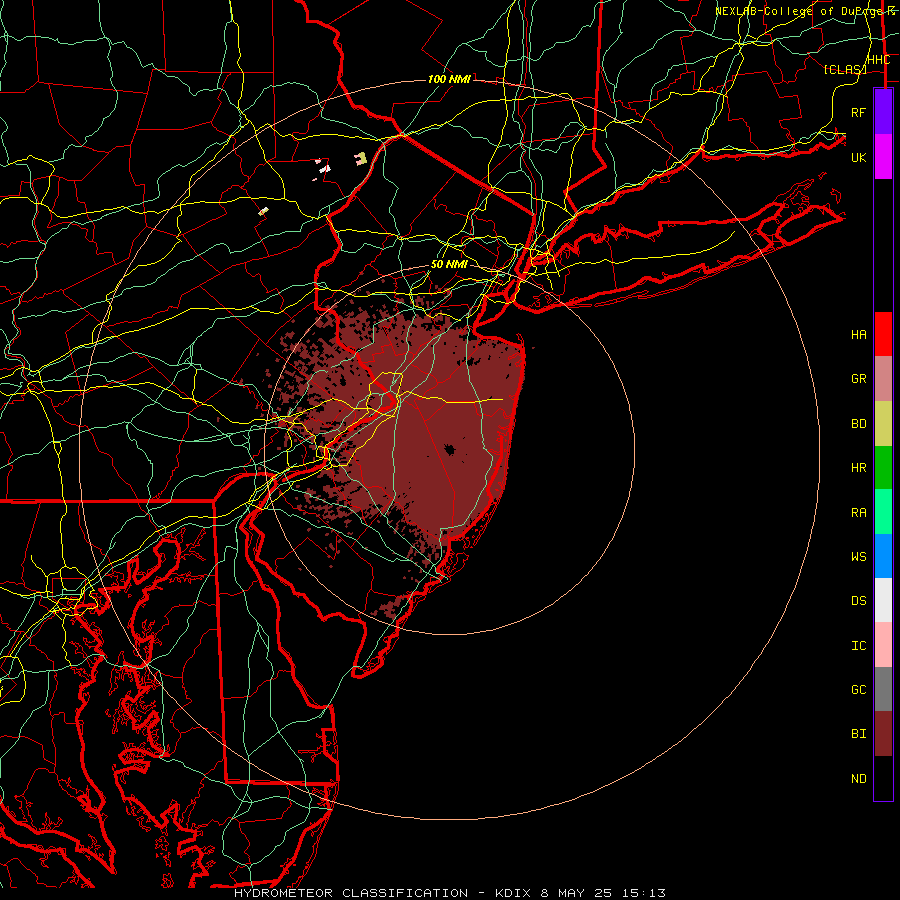Image resolution: width=900 pixels, height=900 pixels.
Task: Click the purple RF color swatch
Action: tap(883, 112)
